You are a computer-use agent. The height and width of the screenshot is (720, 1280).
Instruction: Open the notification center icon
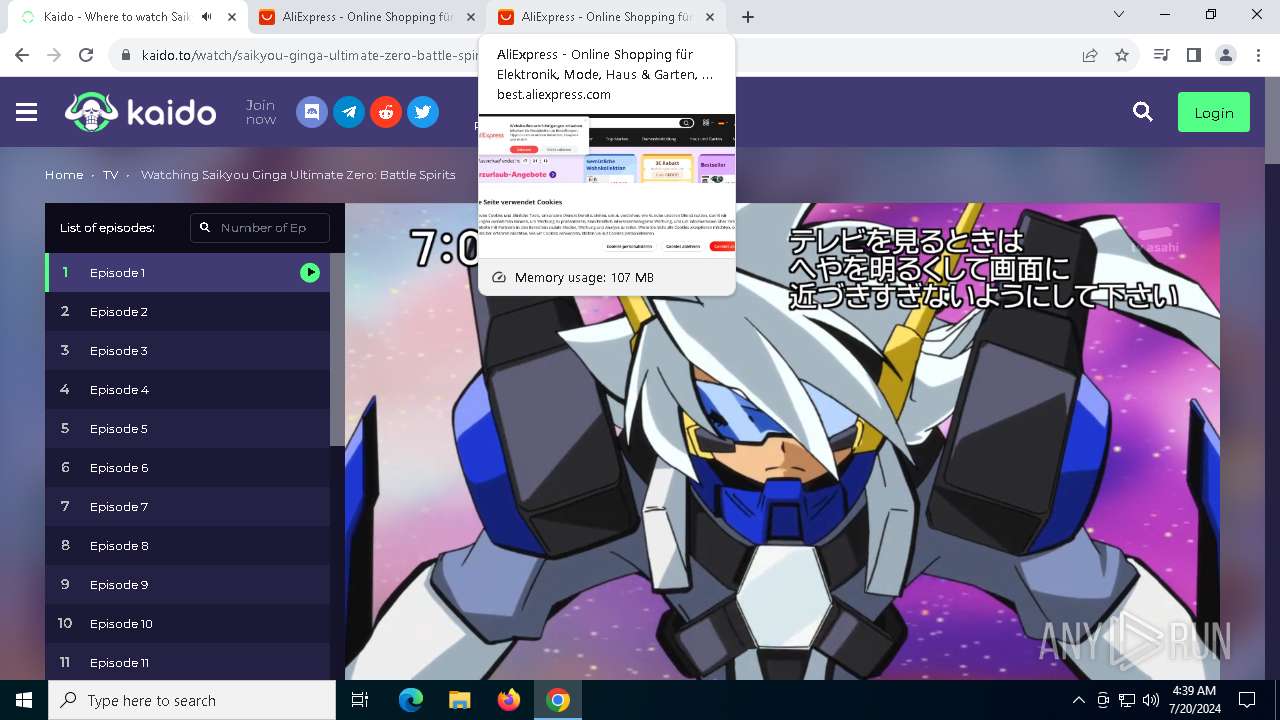pyautogui.click(x=1247, y=700)
